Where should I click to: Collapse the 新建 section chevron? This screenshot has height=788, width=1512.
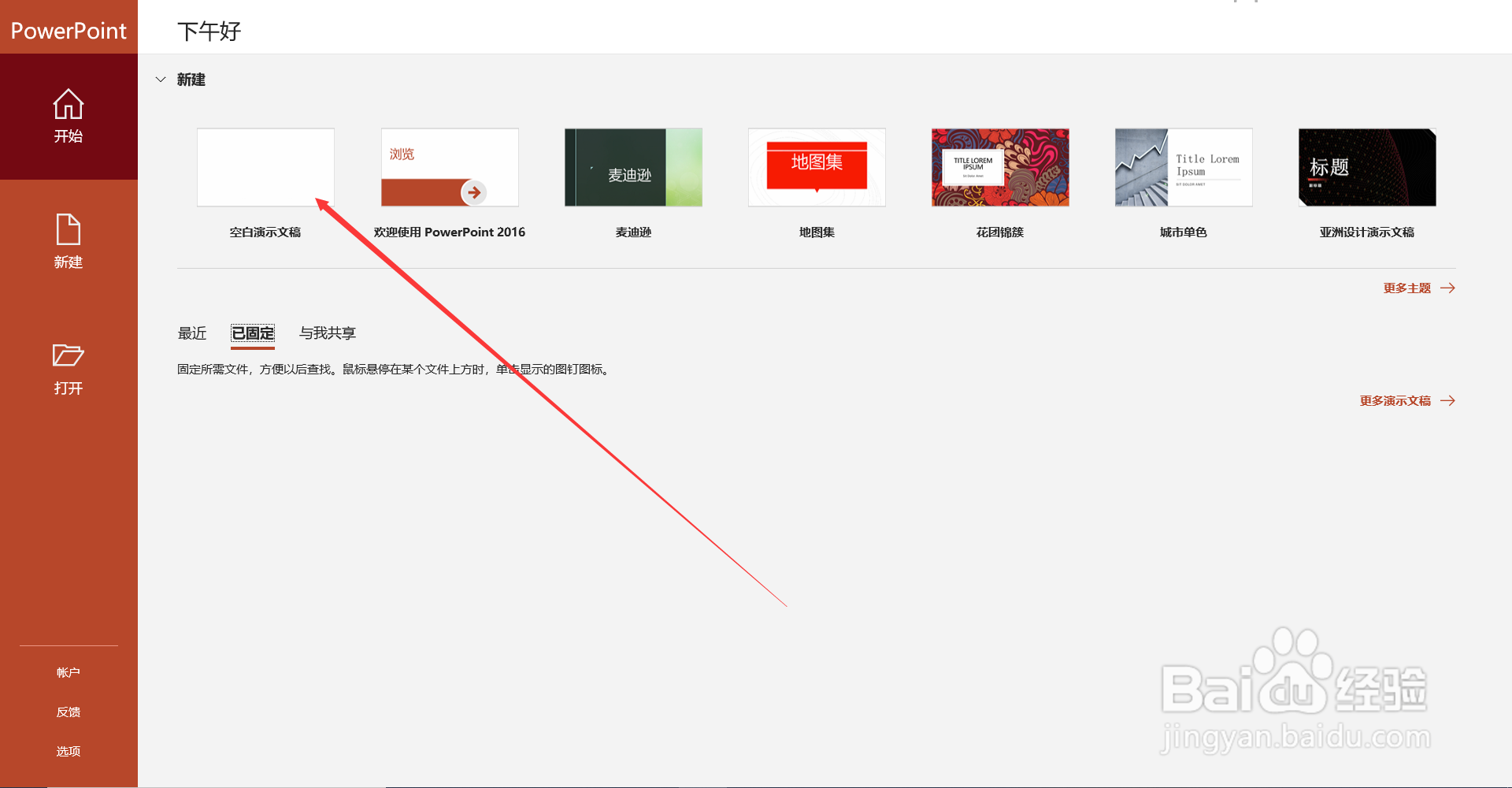click(161, 80)
